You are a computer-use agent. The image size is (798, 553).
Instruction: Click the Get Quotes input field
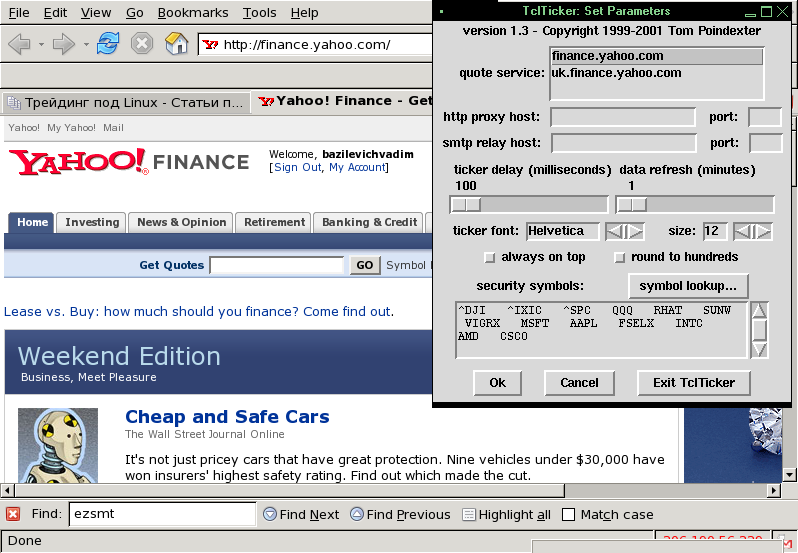[x=277, y=265]
